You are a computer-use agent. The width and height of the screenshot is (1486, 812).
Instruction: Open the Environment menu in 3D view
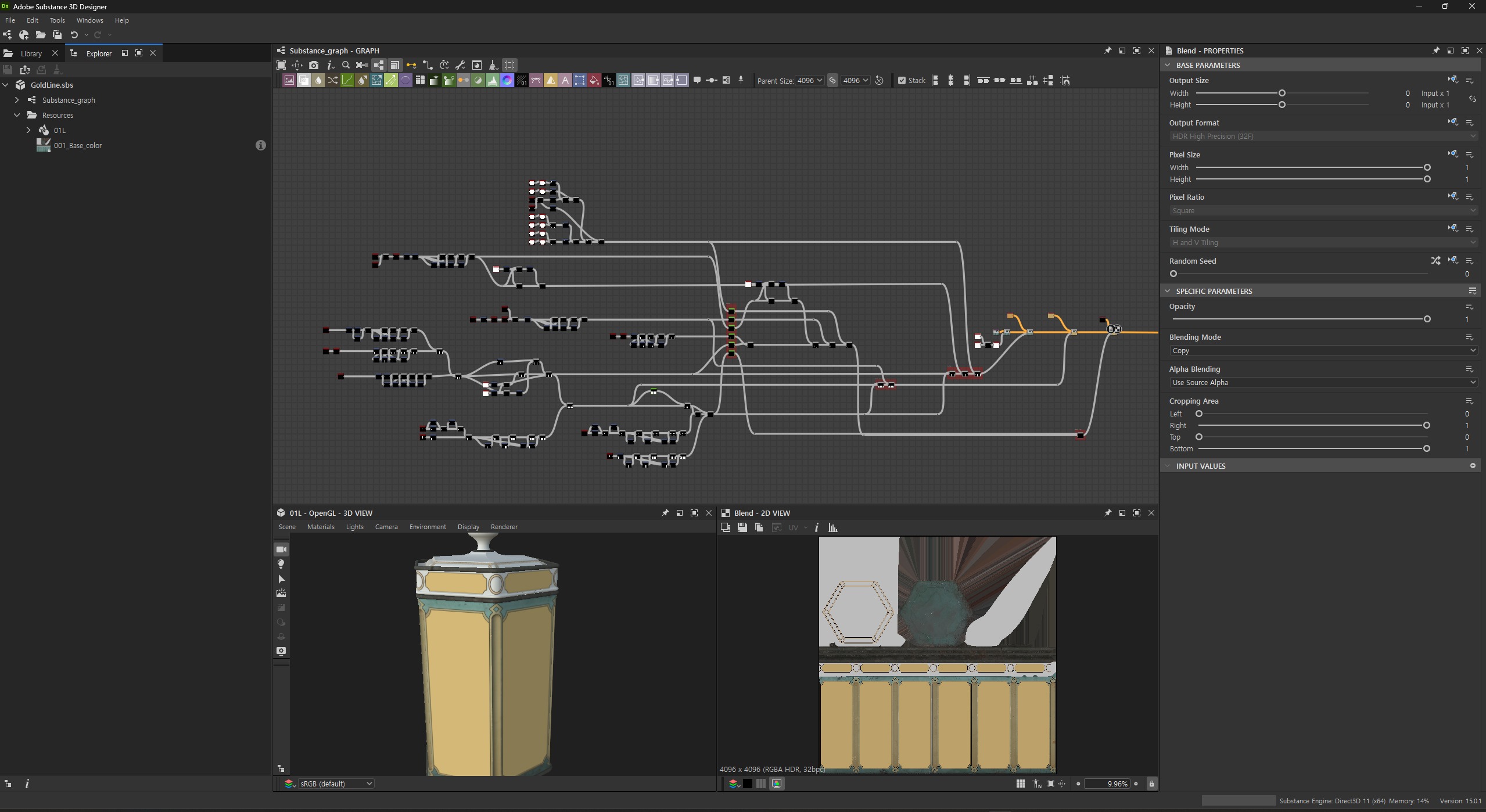click(x=428, y=527)
